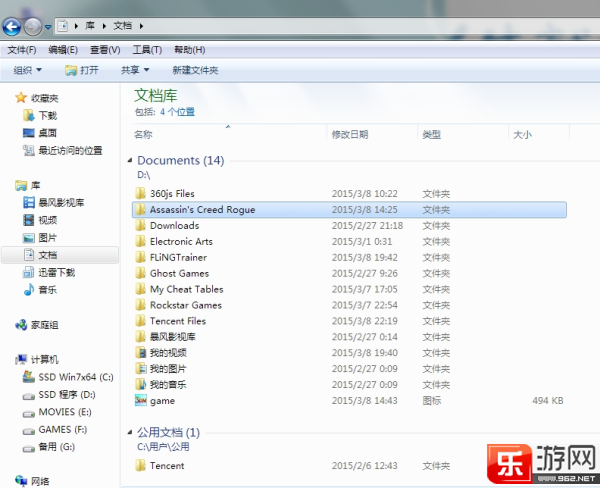The width and height of the screenshot is (600, 488).
Task: Select the 暴风影视库 folder in the file list
Action: (x=349, y=337)
